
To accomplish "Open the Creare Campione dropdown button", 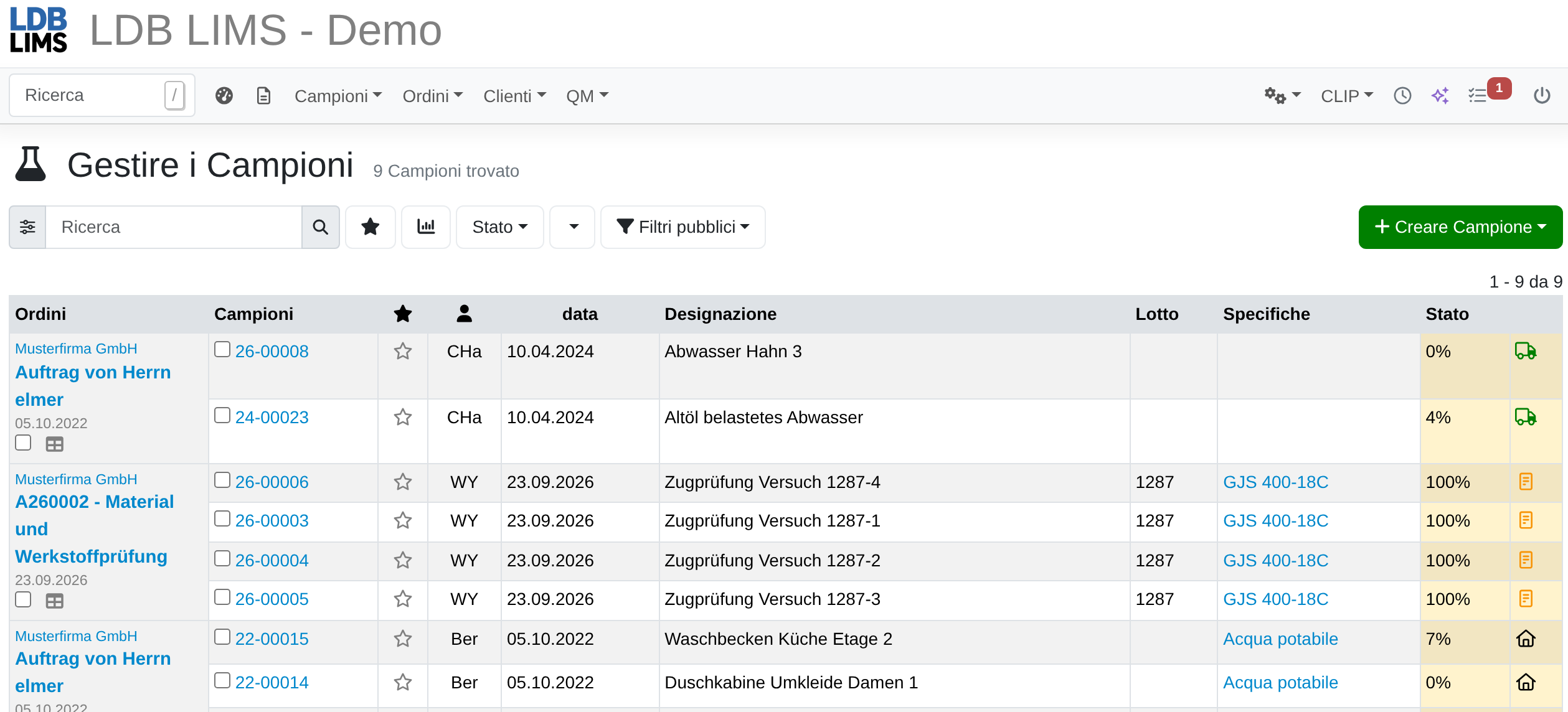I will (x=1460, y=227).
